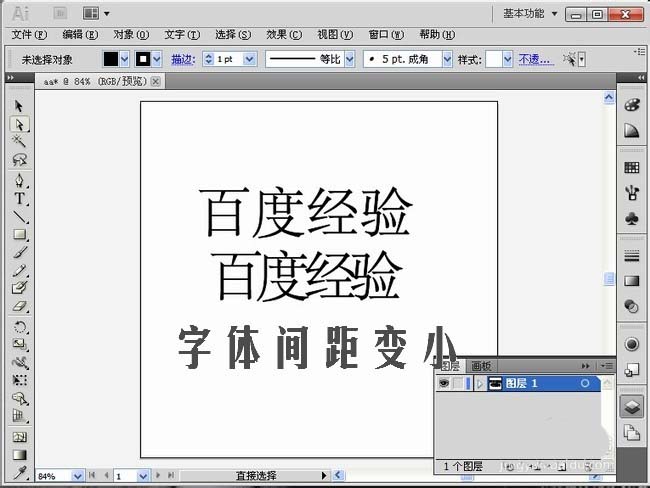This screenshot has height=488, width=650.
Task: Open the Appearance panel icon
Action: coord(632,344)
